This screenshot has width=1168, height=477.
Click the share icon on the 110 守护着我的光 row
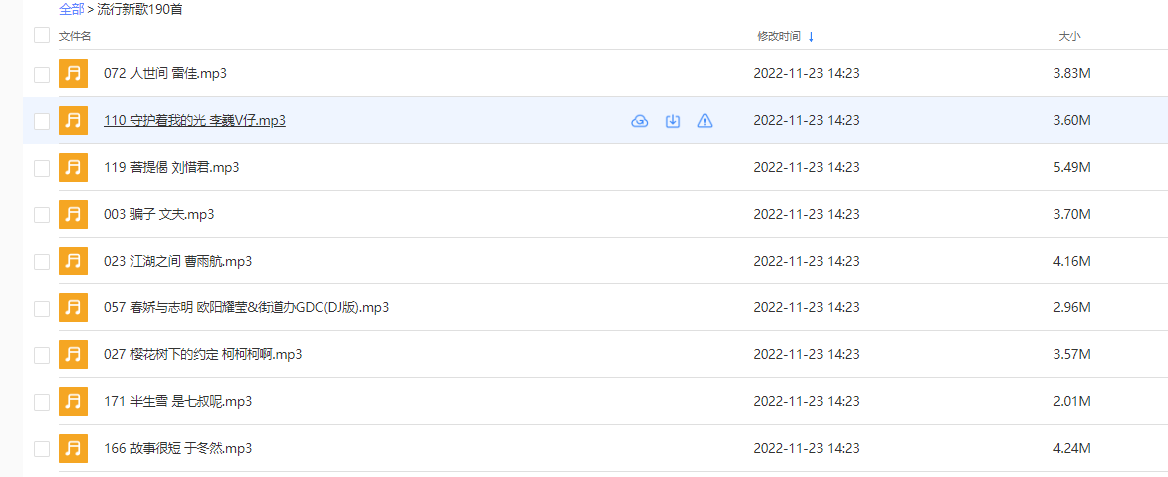click(640, 121)
